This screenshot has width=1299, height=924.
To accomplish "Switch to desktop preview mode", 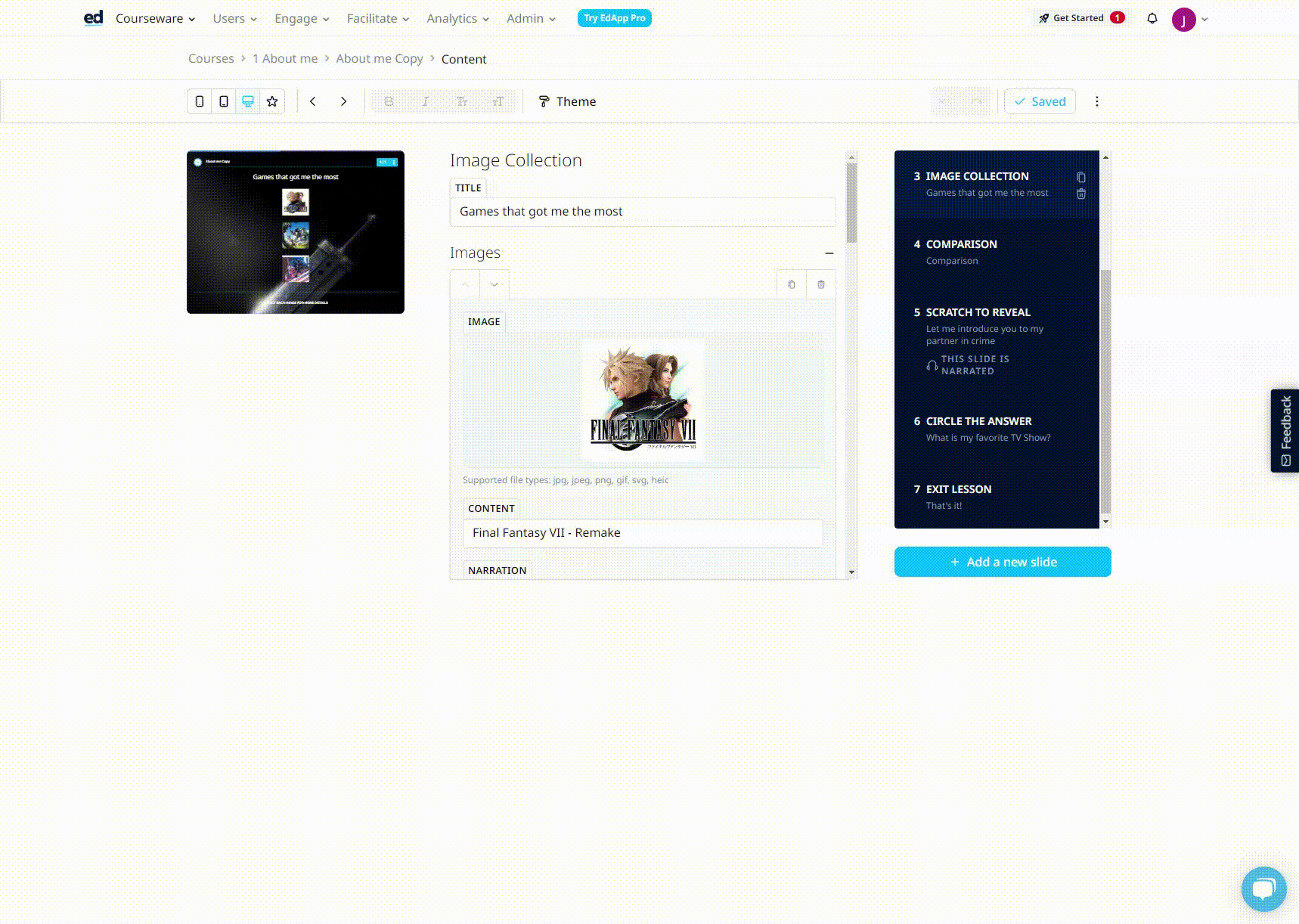I will 248,101.
